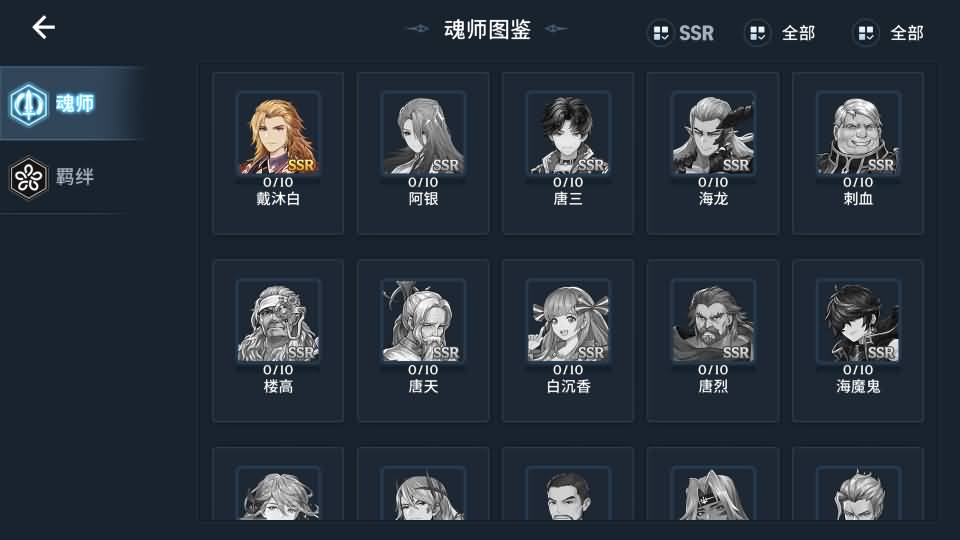Open the 刺血 character card
960x540 pixels.
click(x=858, y=153)
